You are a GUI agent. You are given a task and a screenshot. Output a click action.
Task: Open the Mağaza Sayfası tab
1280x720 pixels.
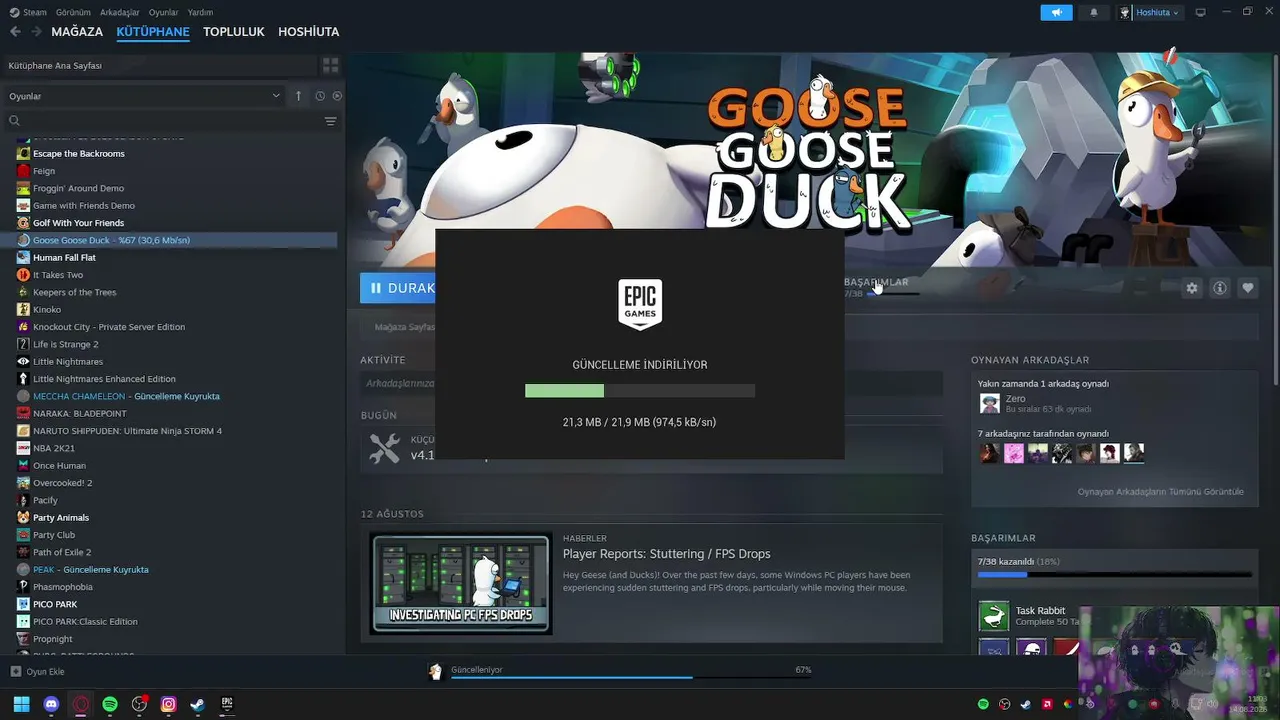[404, 327]
